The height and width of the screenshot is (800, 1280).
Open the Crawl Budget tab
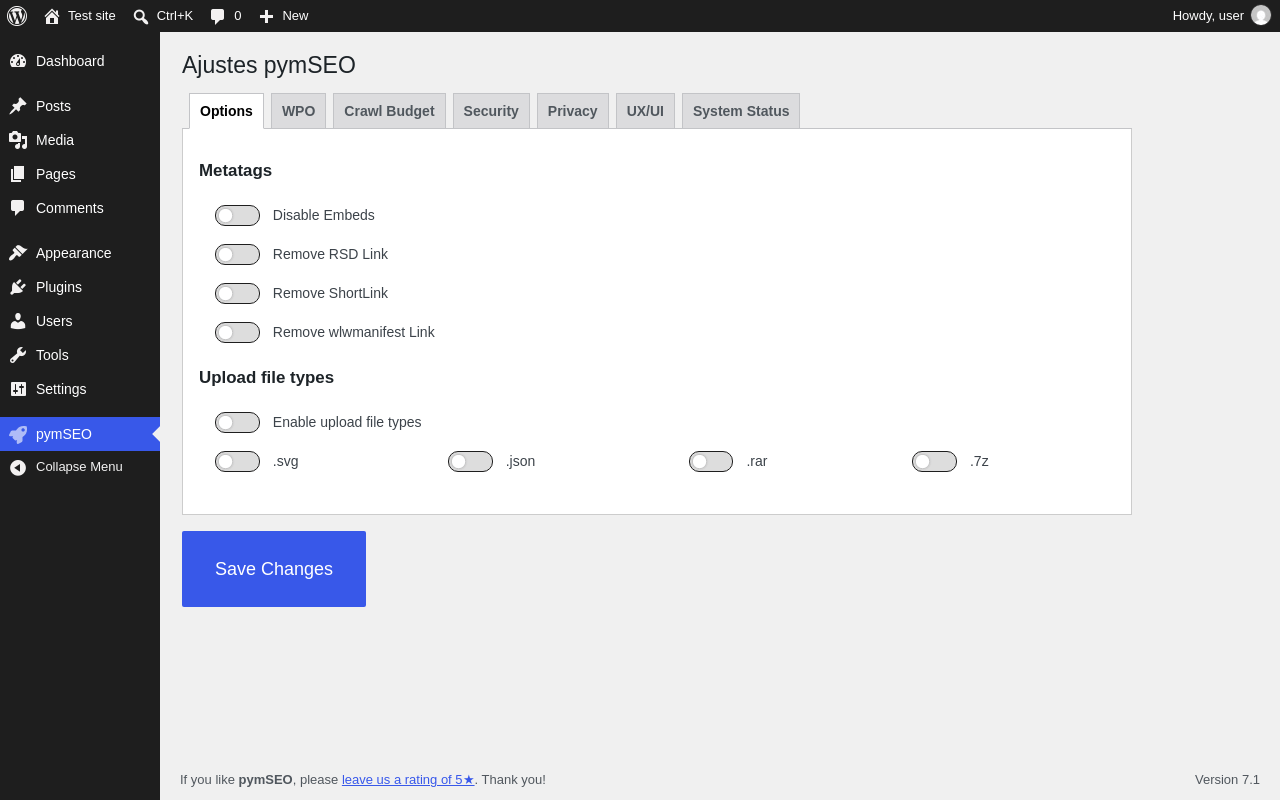pos(389,111)
